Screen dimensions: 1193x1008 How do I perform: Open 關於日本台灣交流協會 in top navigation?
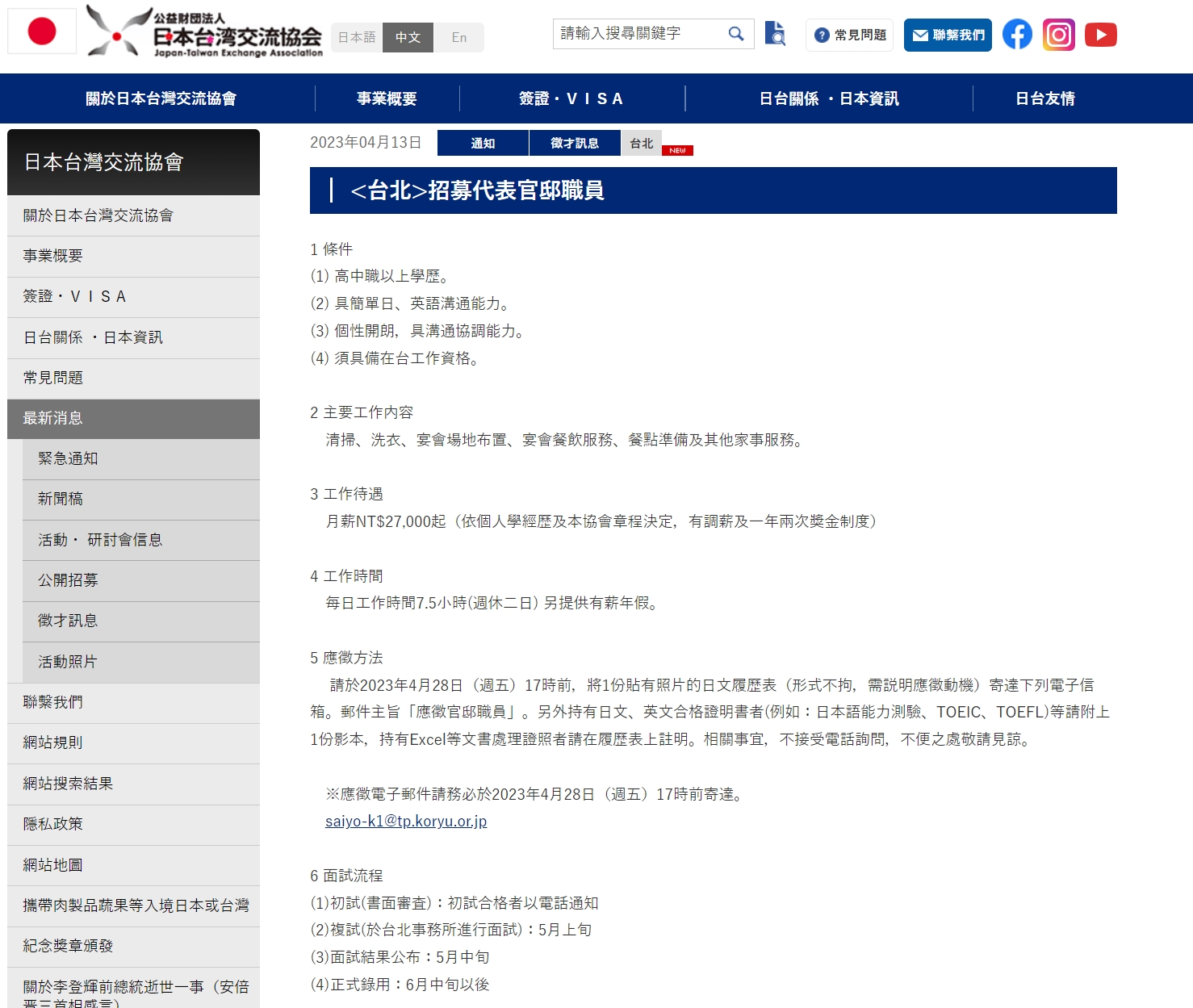click(x=161, y=98)
